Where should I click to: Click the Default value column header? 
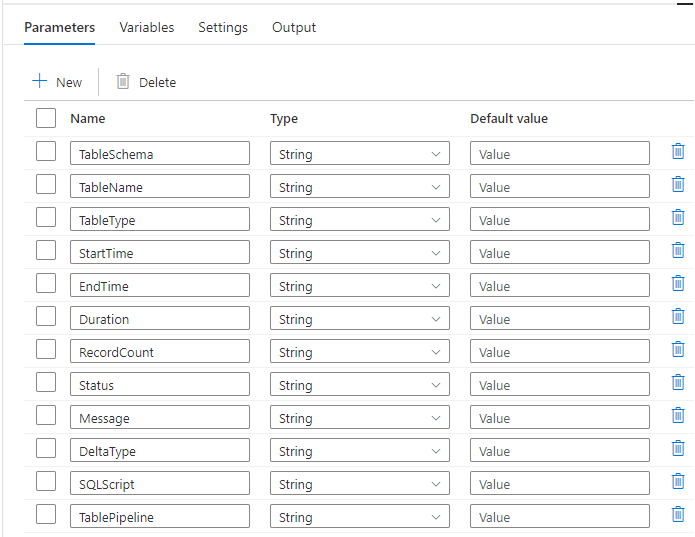[x=509, y=119]
